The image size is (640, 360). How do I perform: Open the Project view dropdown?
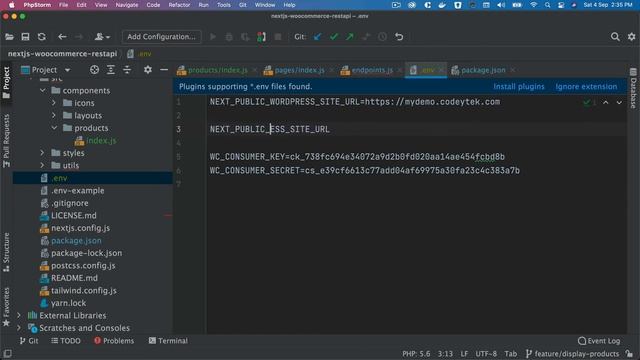coord(46,70)
